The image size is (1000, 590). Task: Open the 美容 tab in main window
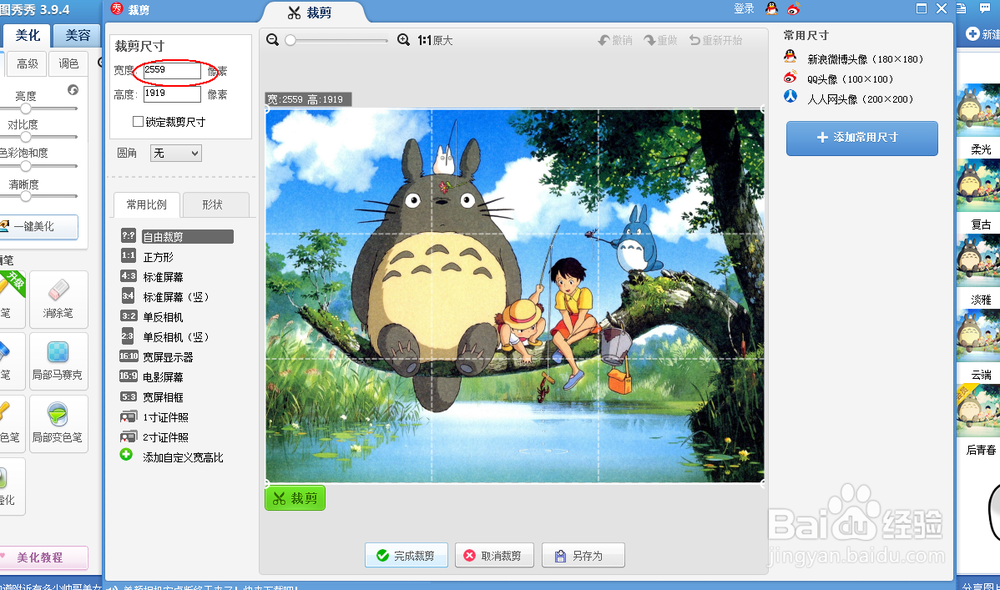[77, 35]
